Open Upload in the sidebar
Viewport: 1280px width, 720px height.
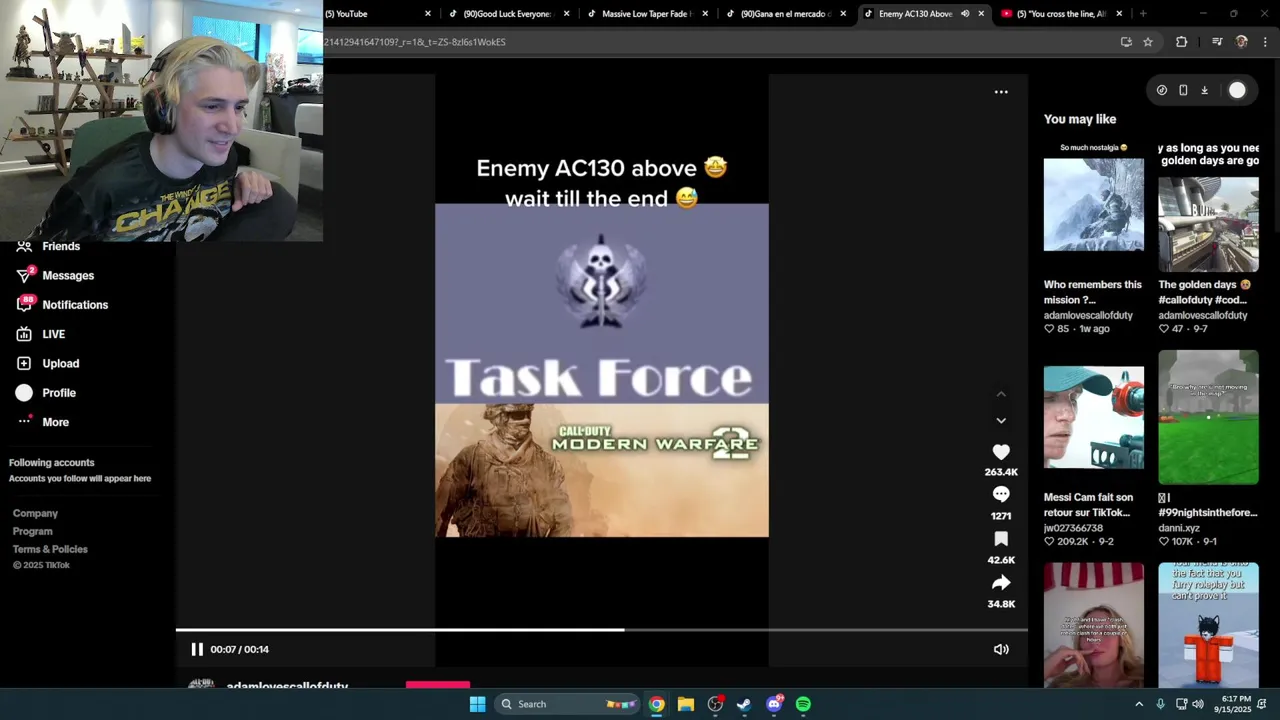tap(61, 363)
